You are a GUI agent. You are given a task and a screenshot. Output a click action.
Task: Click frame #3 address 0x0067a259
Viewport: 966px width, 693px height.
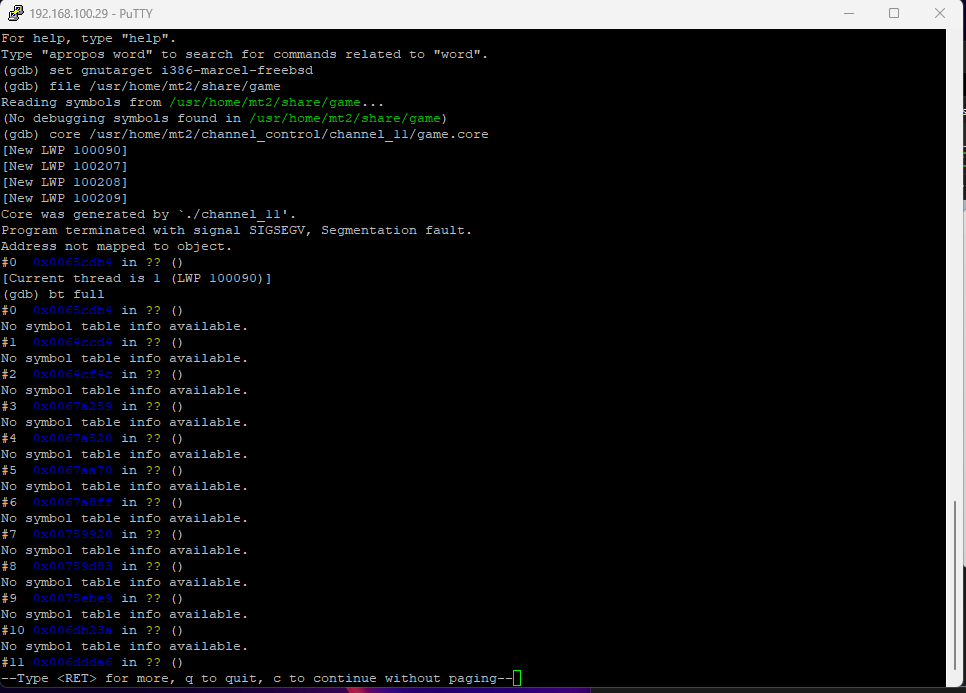(x=73, y=407)
